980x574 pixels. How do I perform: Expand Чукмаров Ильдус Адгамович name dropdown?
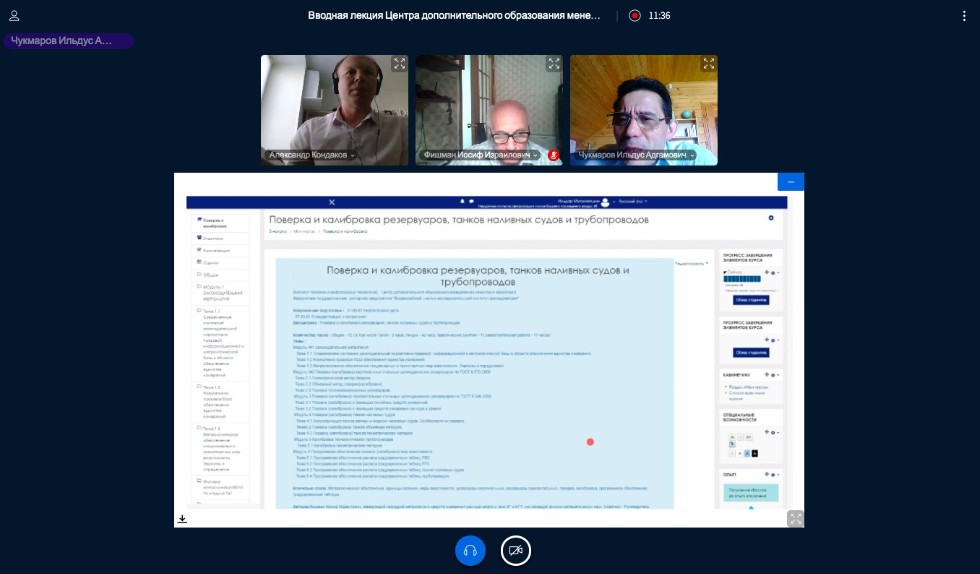click(692, 156)
